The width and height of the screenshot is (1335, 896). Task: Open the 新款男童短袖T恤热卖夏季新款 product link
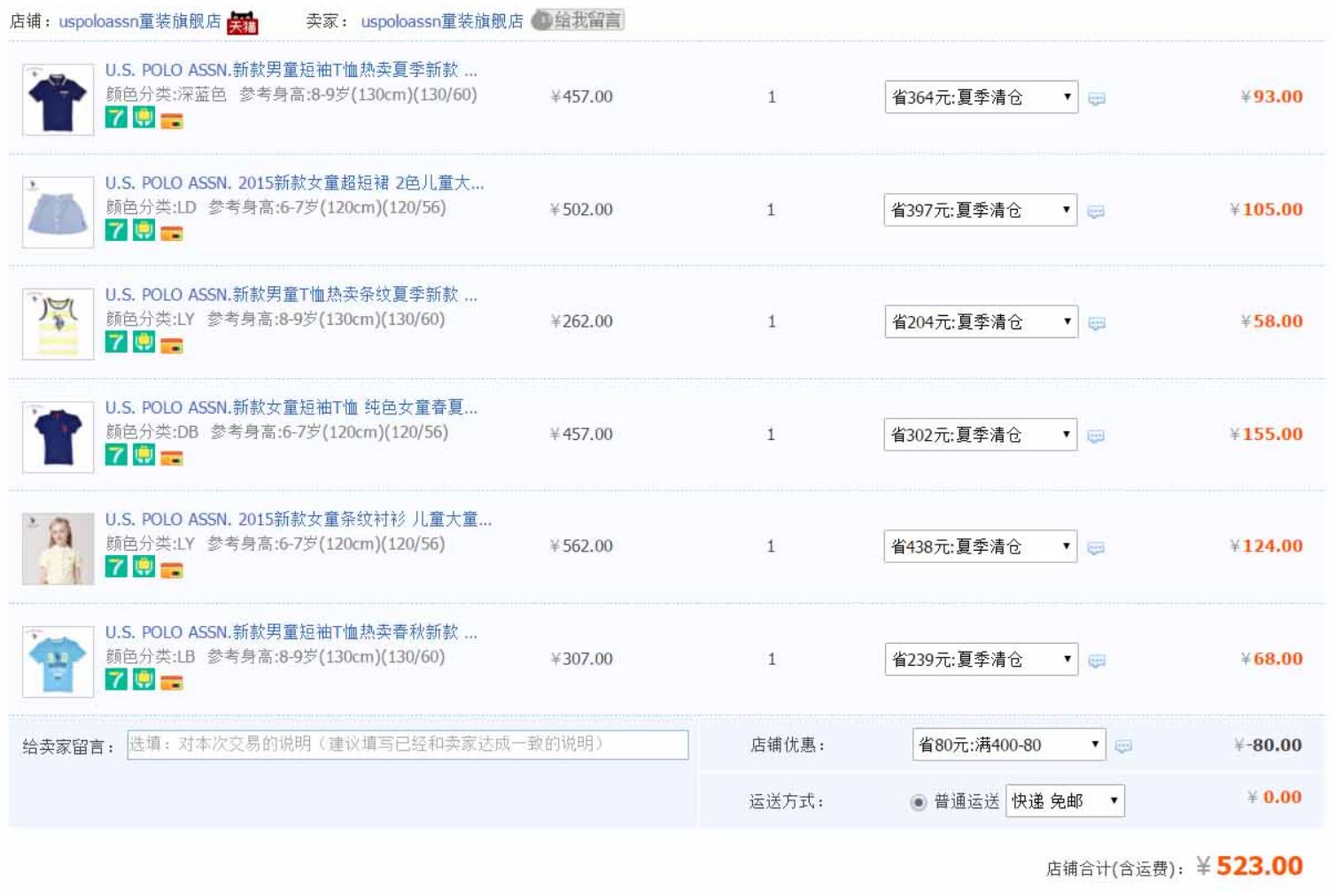tap(291, 70)
